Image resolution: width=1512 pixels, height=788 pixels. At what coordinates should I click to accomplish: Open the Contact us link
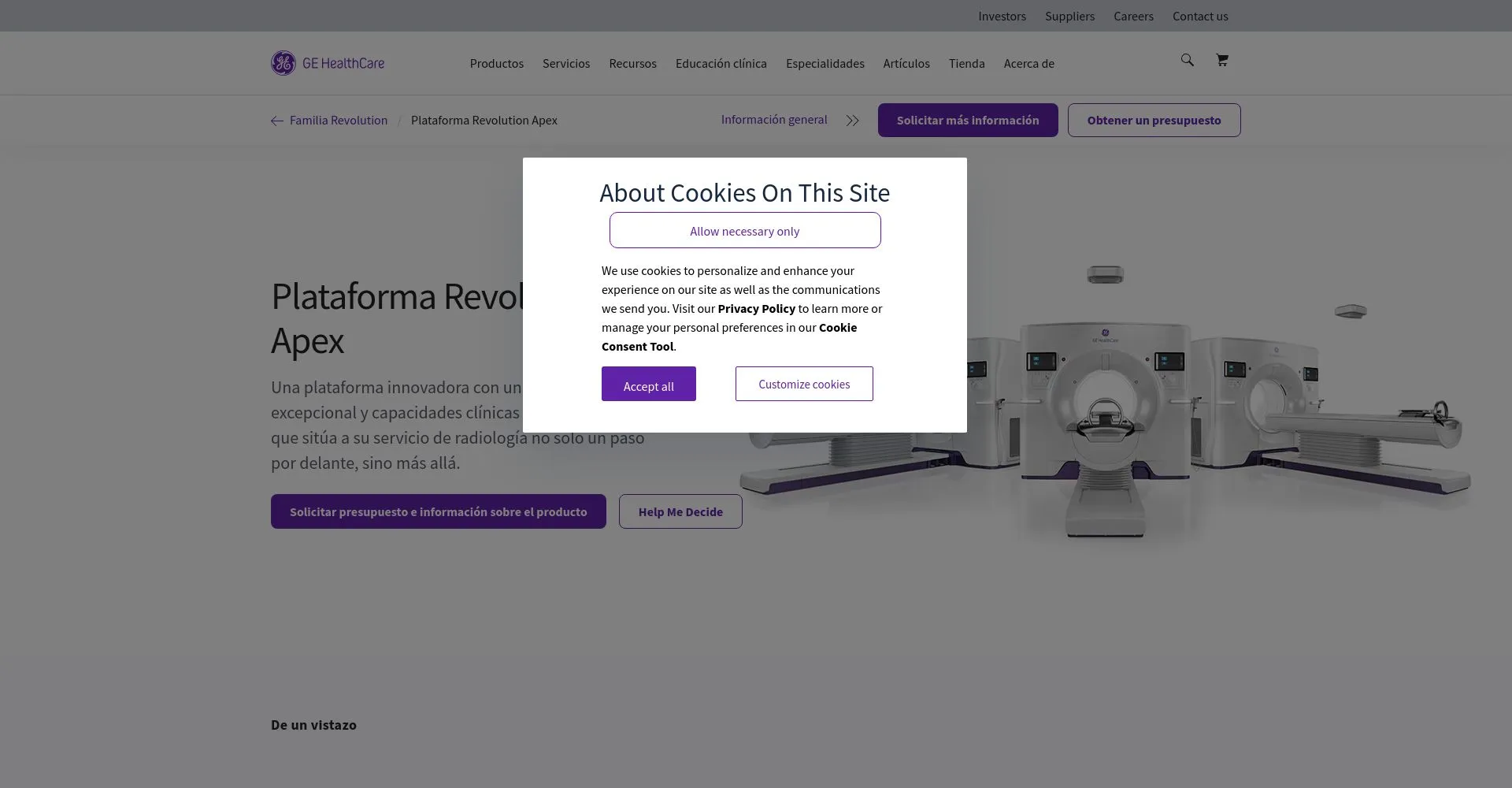(1200, 16)
